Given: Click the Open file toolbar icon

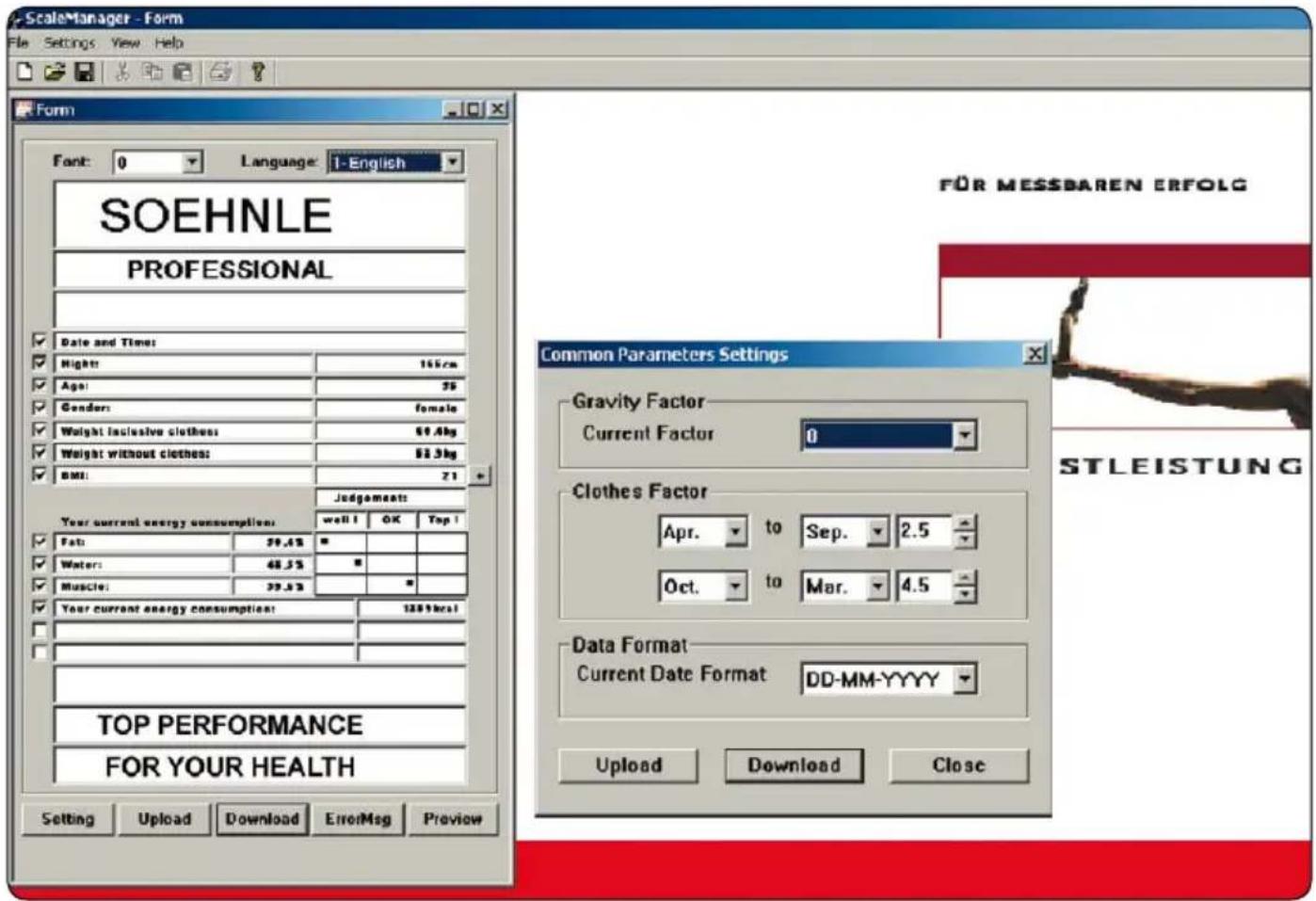Looking at the screenshot, I should (x=55, y=72).
